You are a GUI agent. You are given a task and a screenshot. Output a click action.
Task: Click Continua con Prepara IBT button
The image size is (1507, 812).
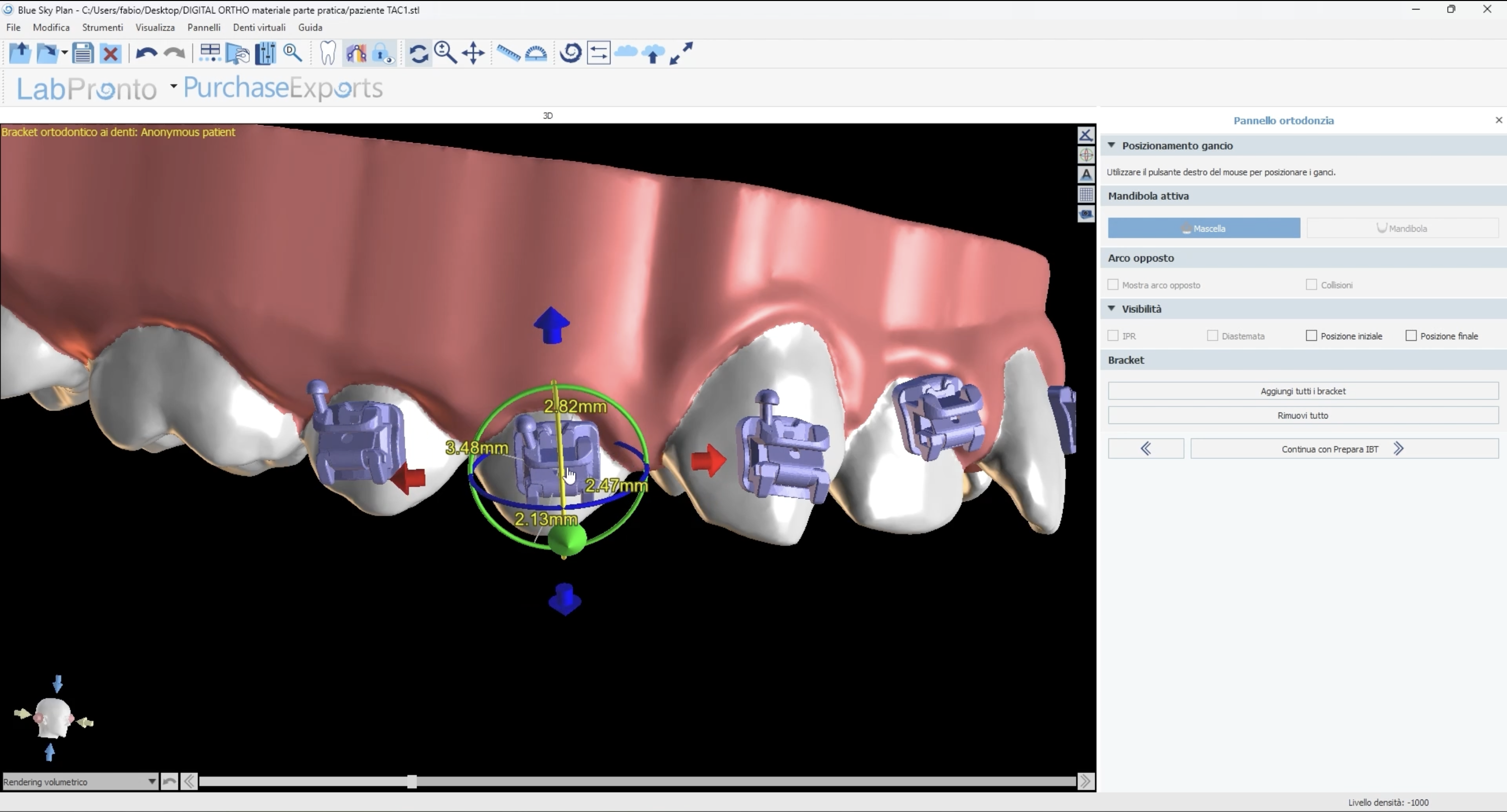(1344, 449)
